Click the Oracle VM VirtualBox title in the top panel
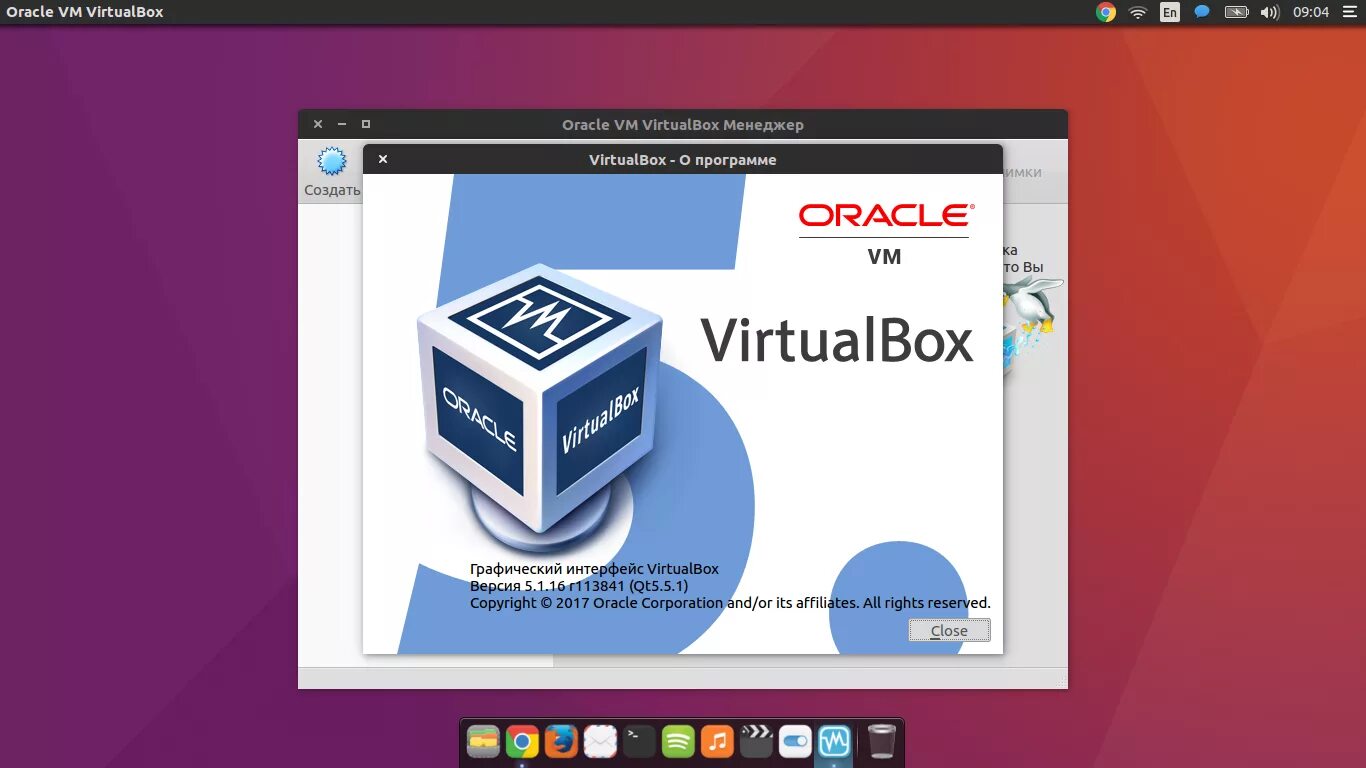The height and width of the screenshot is (768, 1366). pyautogui.click(x=85, y=12)
